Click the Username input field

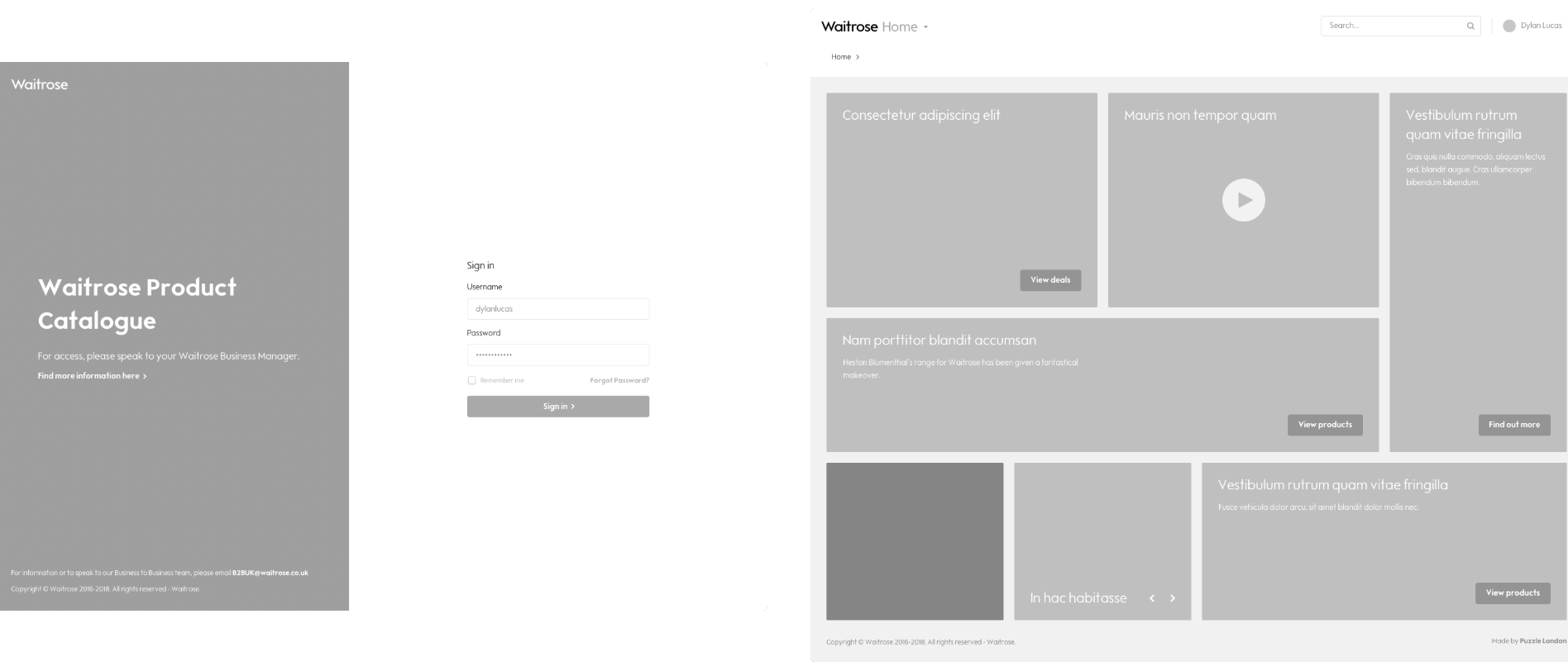[x=558, y=309]
